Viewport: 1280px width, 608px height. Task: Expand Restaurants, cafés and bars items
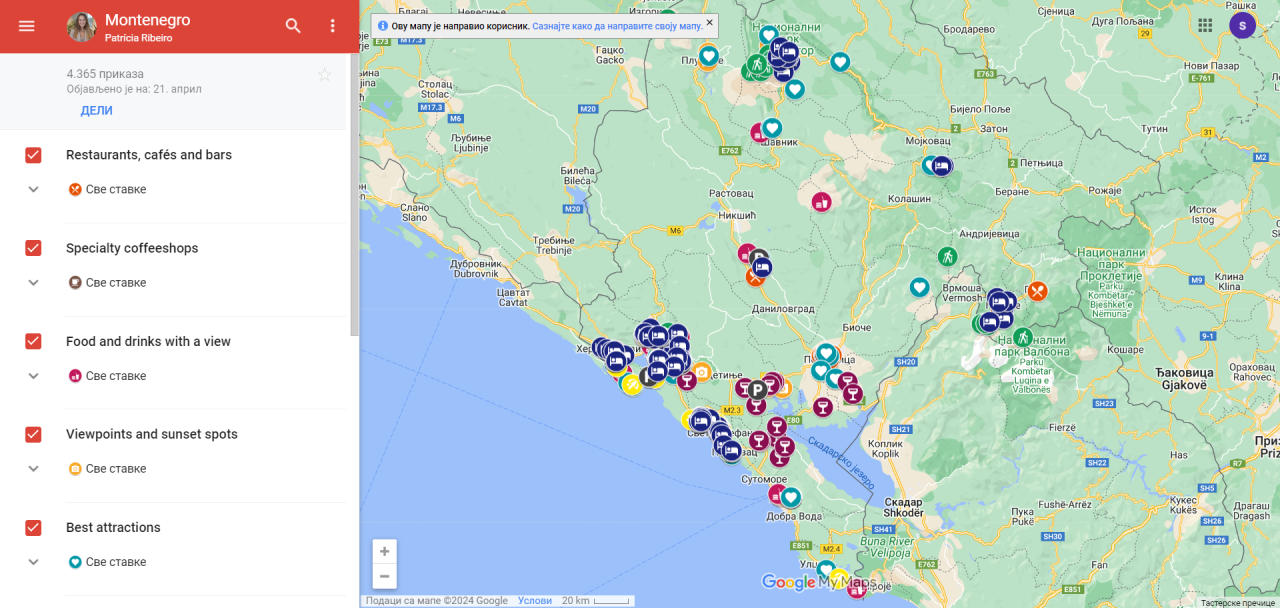(x=33, y=189)
